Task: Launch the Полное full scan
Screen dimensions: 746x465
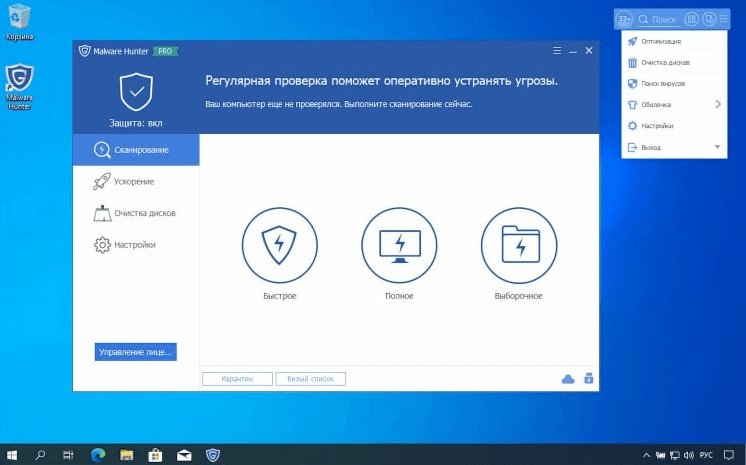Action: point(399,245)
